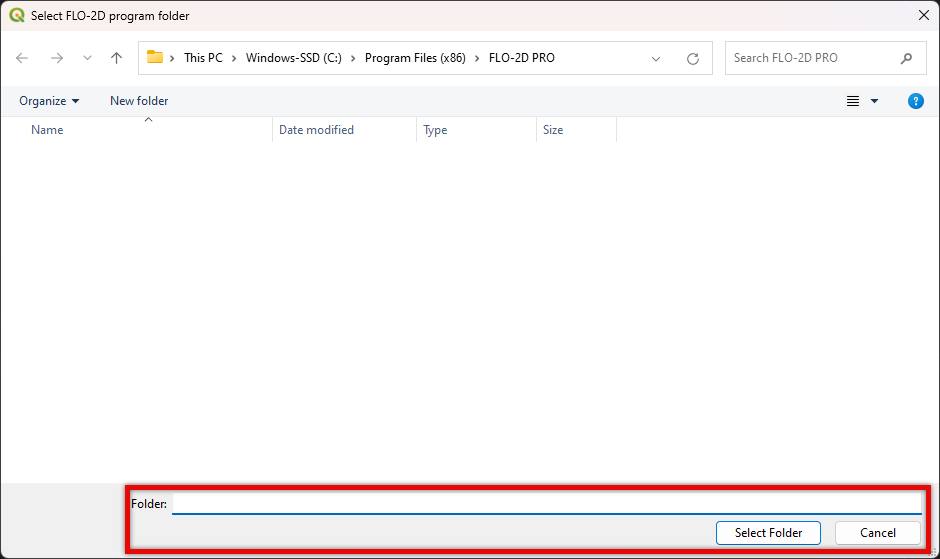Click the Back navigation arrow
This screenshot has width=940, height=559.
coord(23,58)
